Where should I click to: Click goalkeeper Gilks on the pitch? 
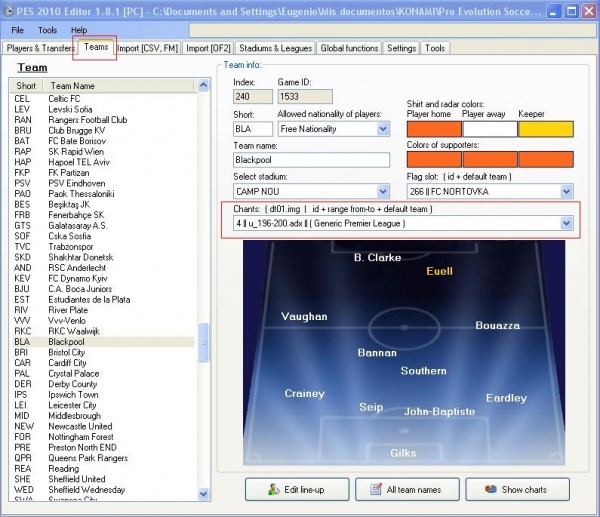coord(403,453)
